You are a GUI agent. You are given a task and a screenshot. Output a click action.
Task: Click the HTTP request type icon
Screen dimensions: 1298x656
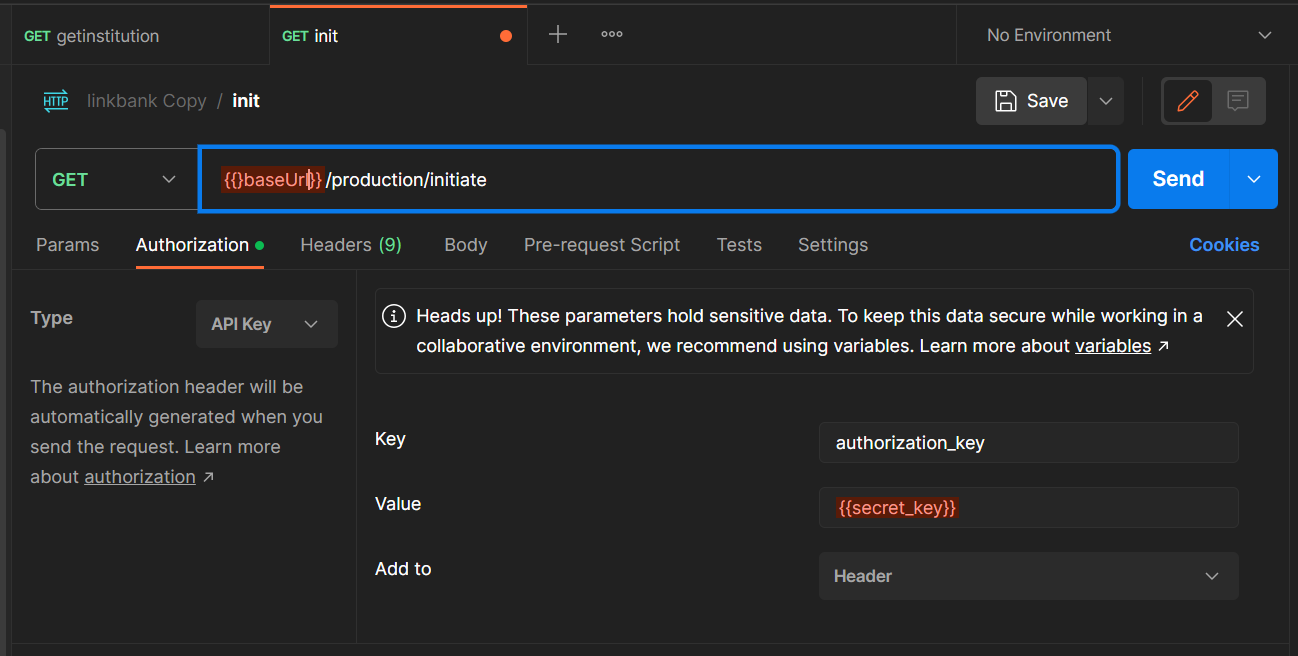[x=56, y=101]
